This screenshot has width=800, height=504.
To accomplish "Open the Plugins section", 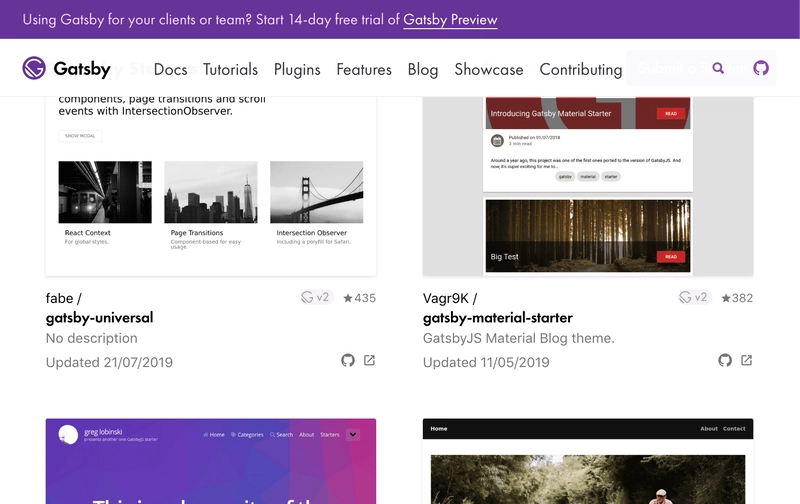I will 297,69.
